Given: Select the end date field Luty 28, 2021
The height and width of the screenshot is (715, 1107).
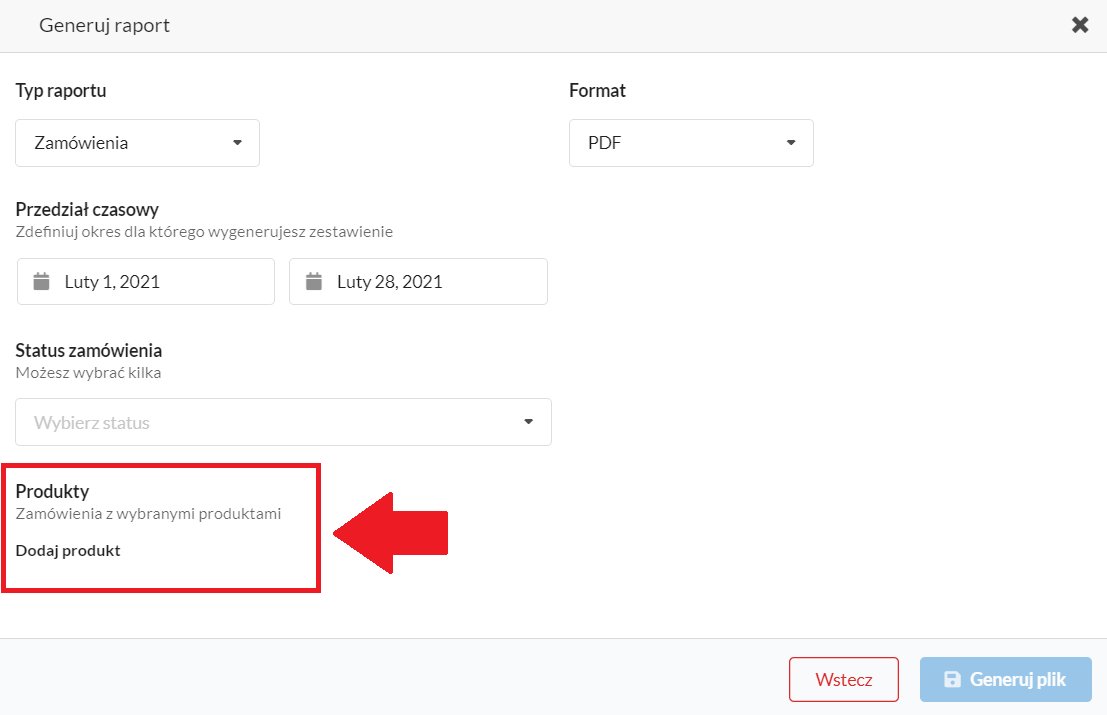Looking at the screenshot, I should tap(419, 282).
